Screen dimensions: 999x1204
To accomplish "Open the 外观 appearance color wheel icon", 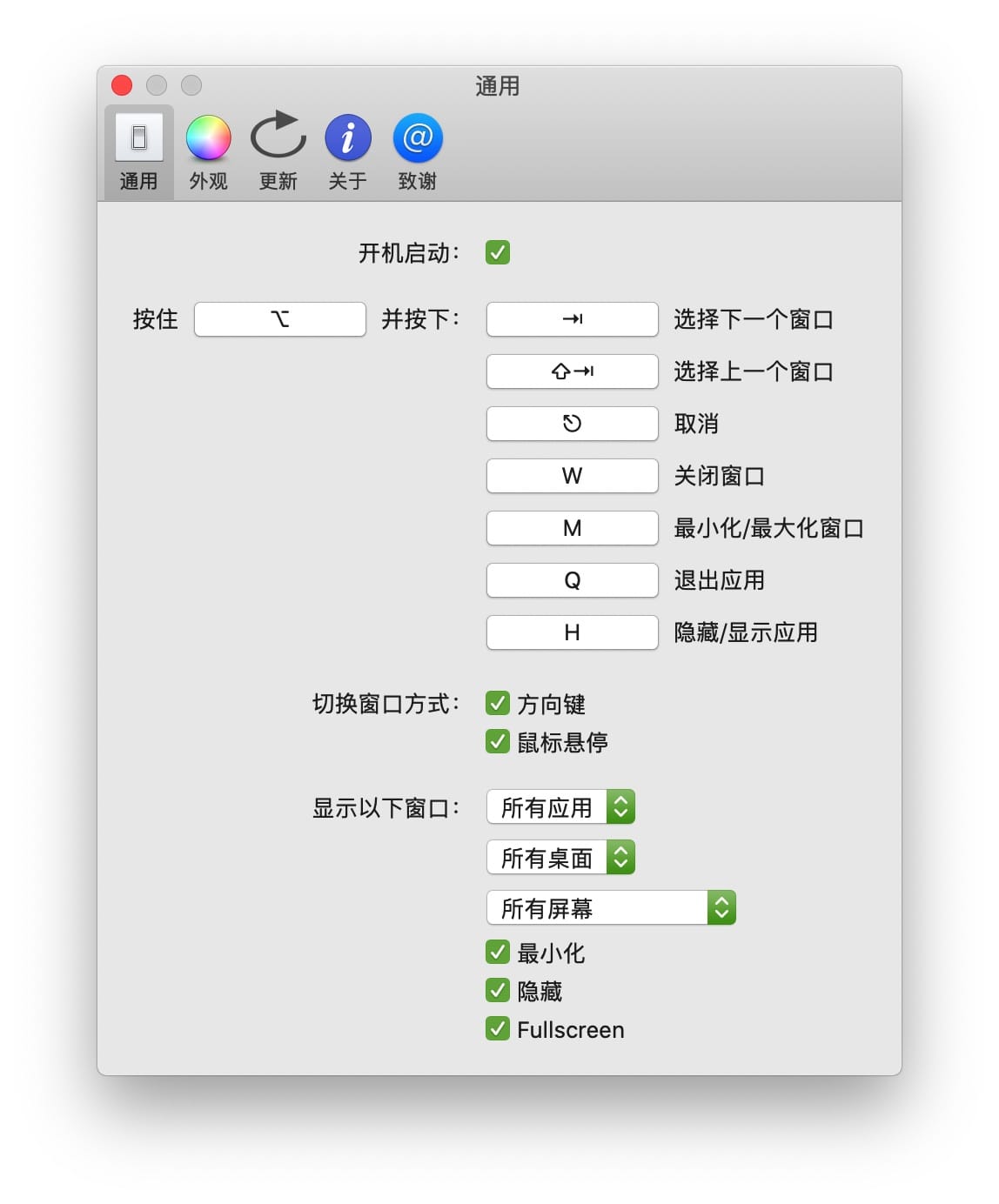I will [x=208, y=139].
